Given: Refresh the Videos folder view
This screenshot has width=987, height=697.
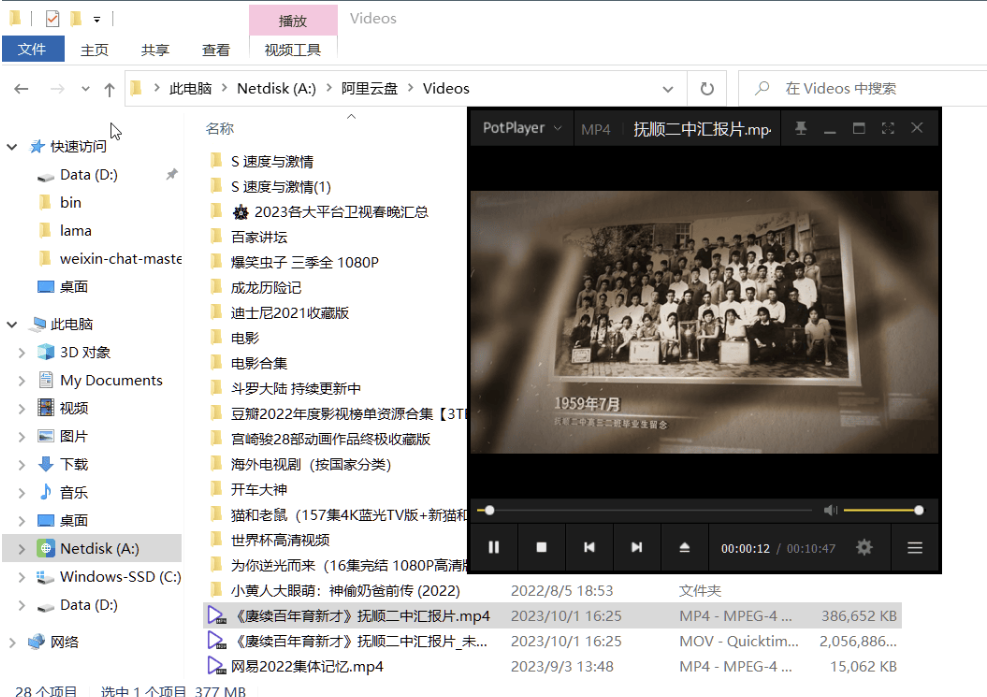Looking at the screenshot, I should coord(707,88).
